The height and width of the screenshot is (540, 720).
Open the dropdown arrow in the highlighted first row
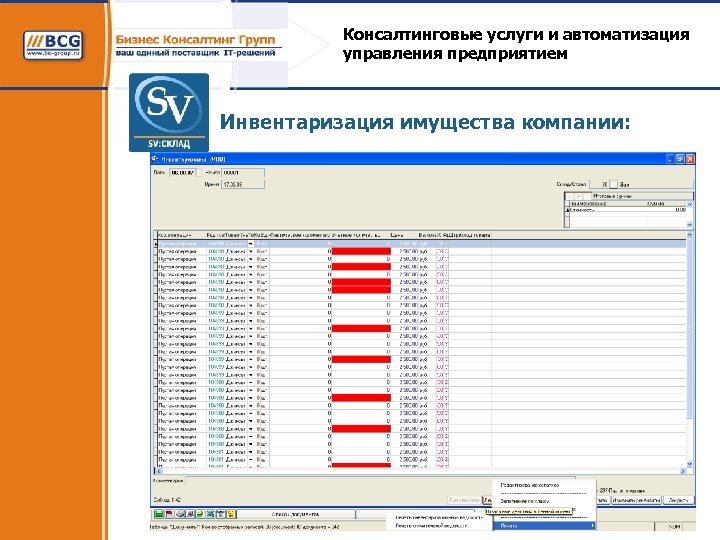pyautogui.click(x=251, y=244)
